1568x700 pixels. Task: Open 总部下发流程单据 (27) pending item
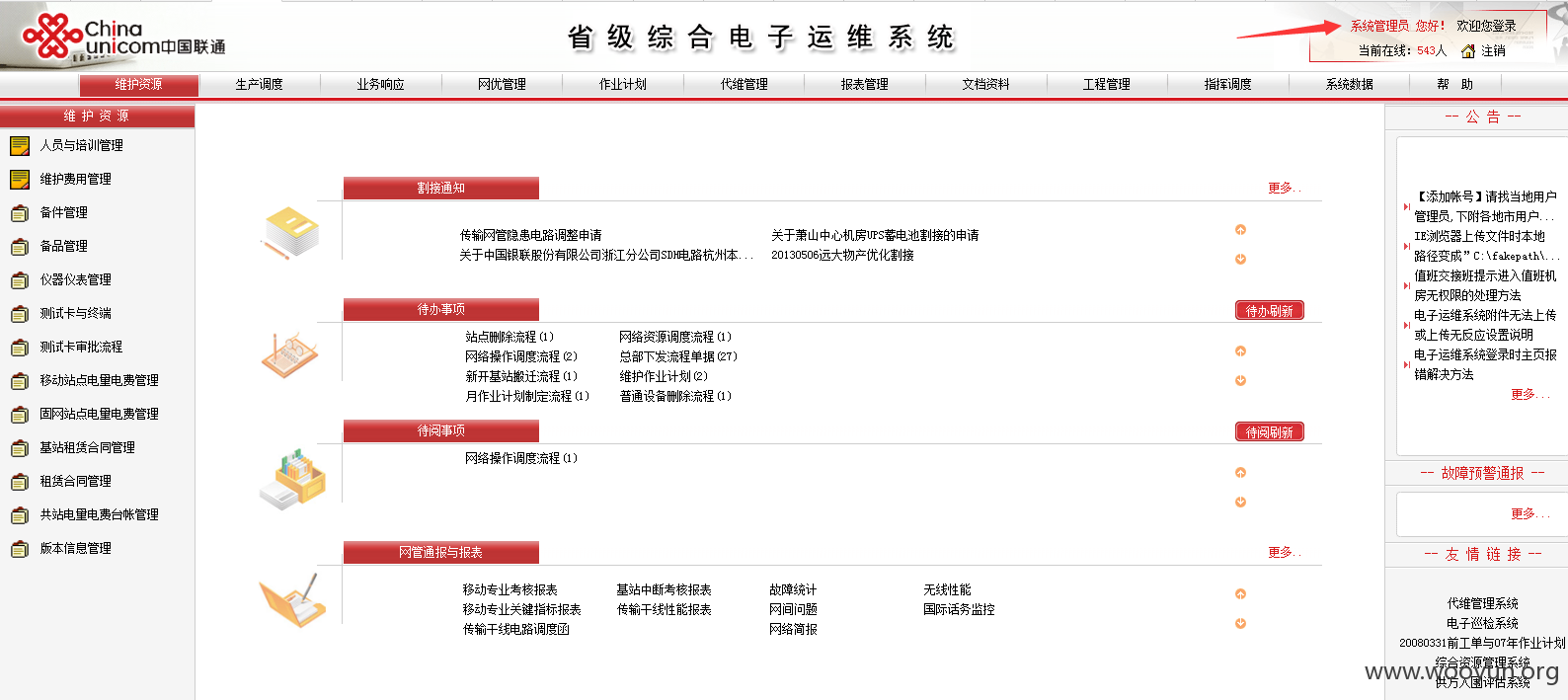click(678, 357)
